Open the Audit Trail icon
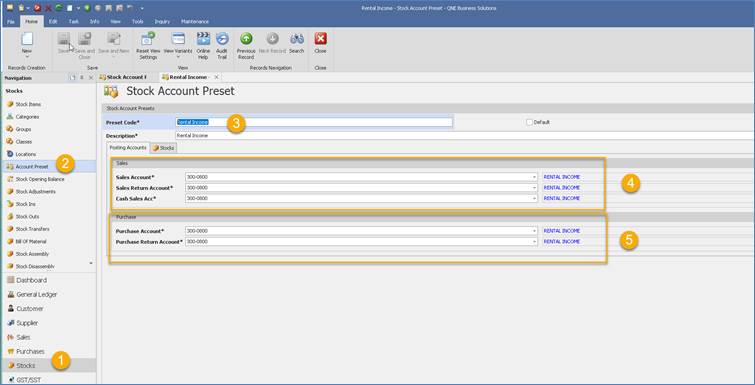The height and width of the screenshot is (385, 755). 222,39
